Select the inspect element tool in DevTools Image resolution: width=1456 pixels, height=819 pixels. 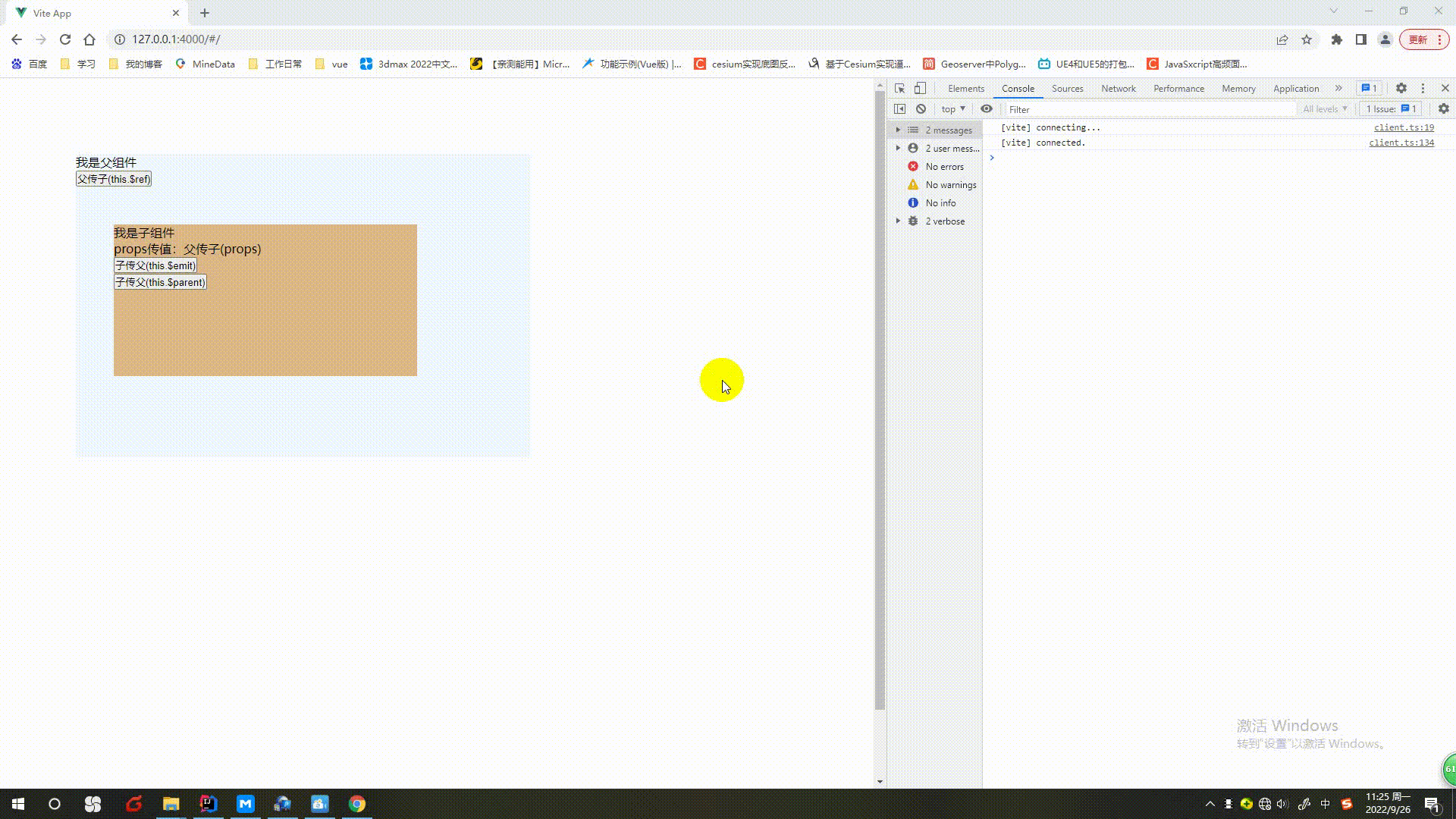coord(899,88)
